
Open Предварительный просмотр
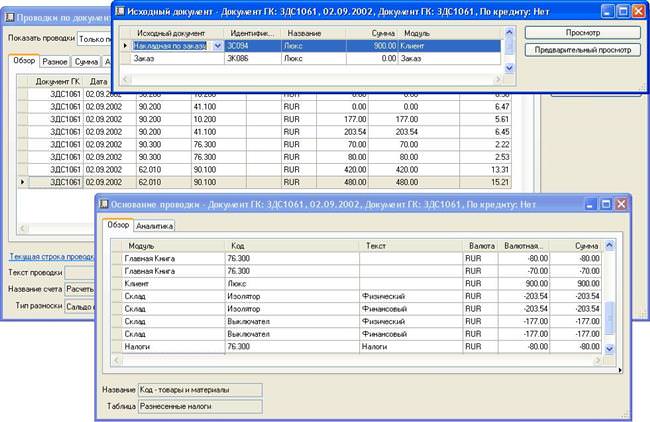(x=582, y=50)
